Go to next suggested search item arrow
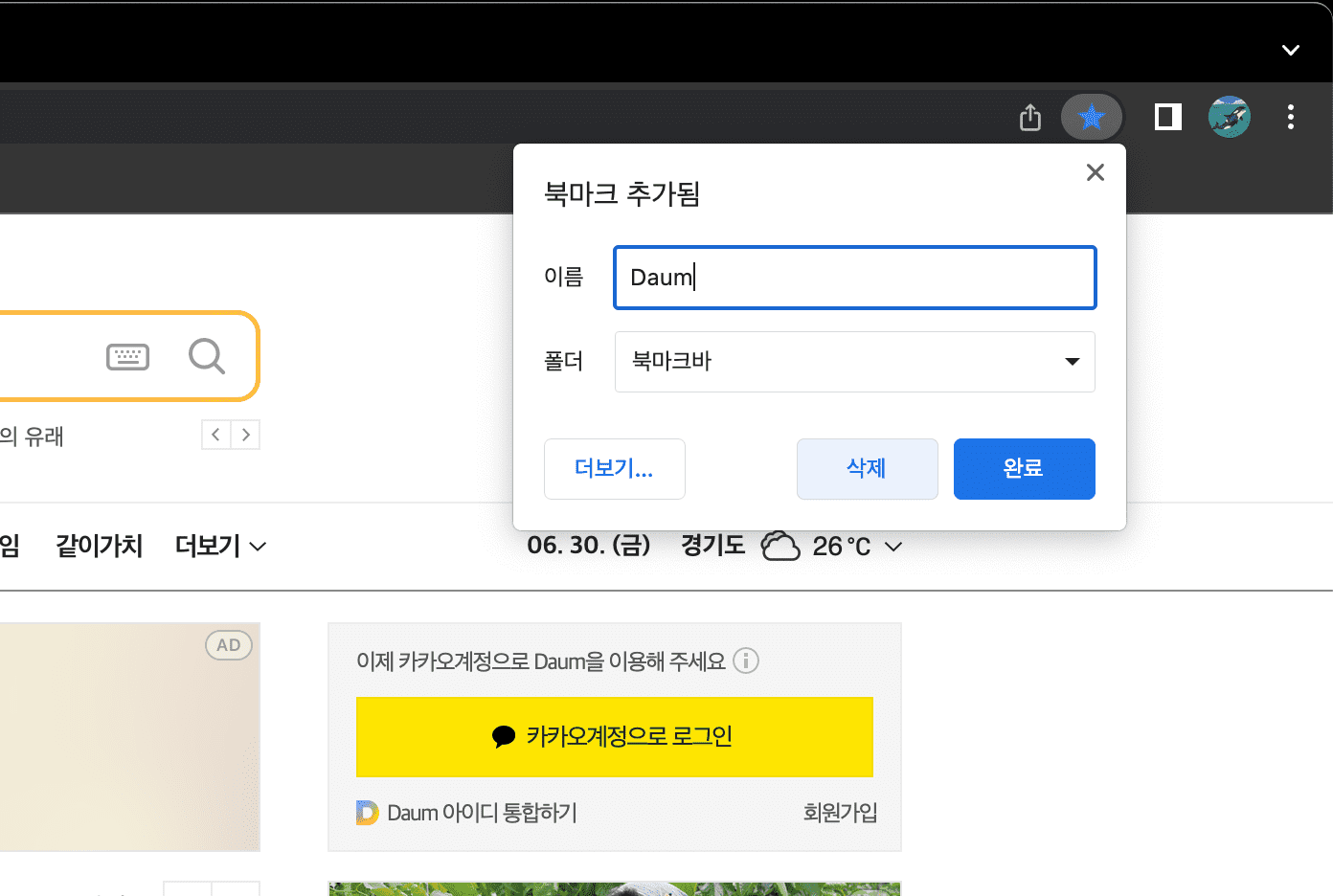Viewport: 1333px width, 896px height. click(245, 435)
